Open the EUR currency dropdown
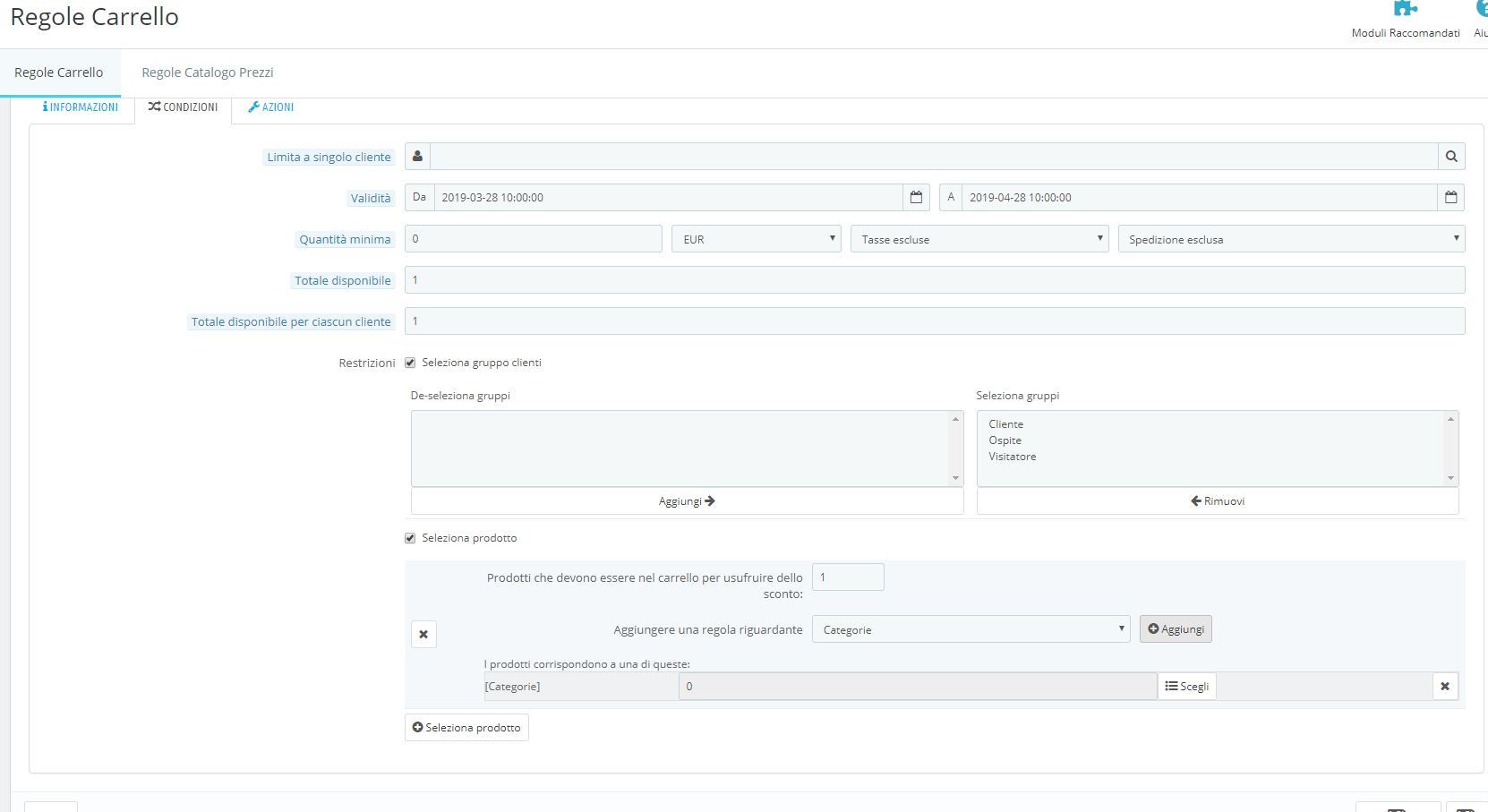The height and width of the screenshot is (812, 1488). pyautogui.click(x=757, y=239)
